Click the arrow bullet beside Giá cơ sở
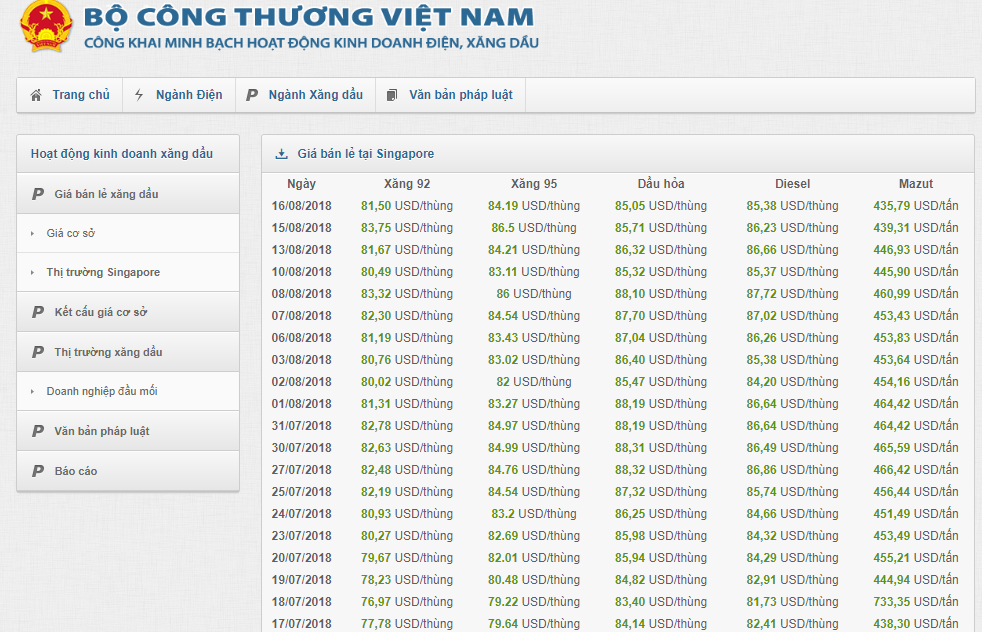This screenshot has width=982, height=632. [33, 234]
